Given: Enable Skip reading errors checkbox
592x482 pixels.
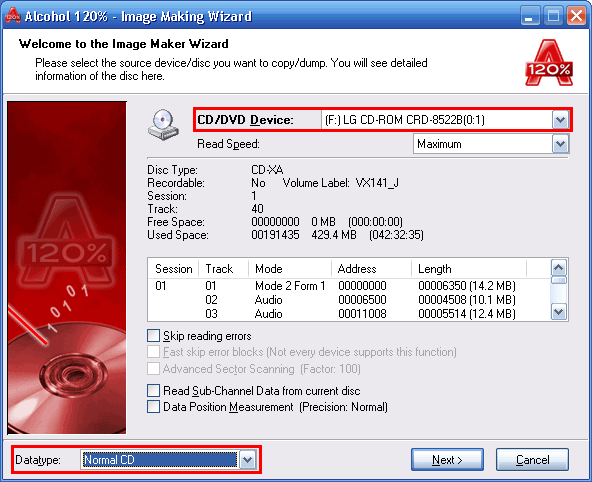Looking at the screenshot, I should coord(153,336).
